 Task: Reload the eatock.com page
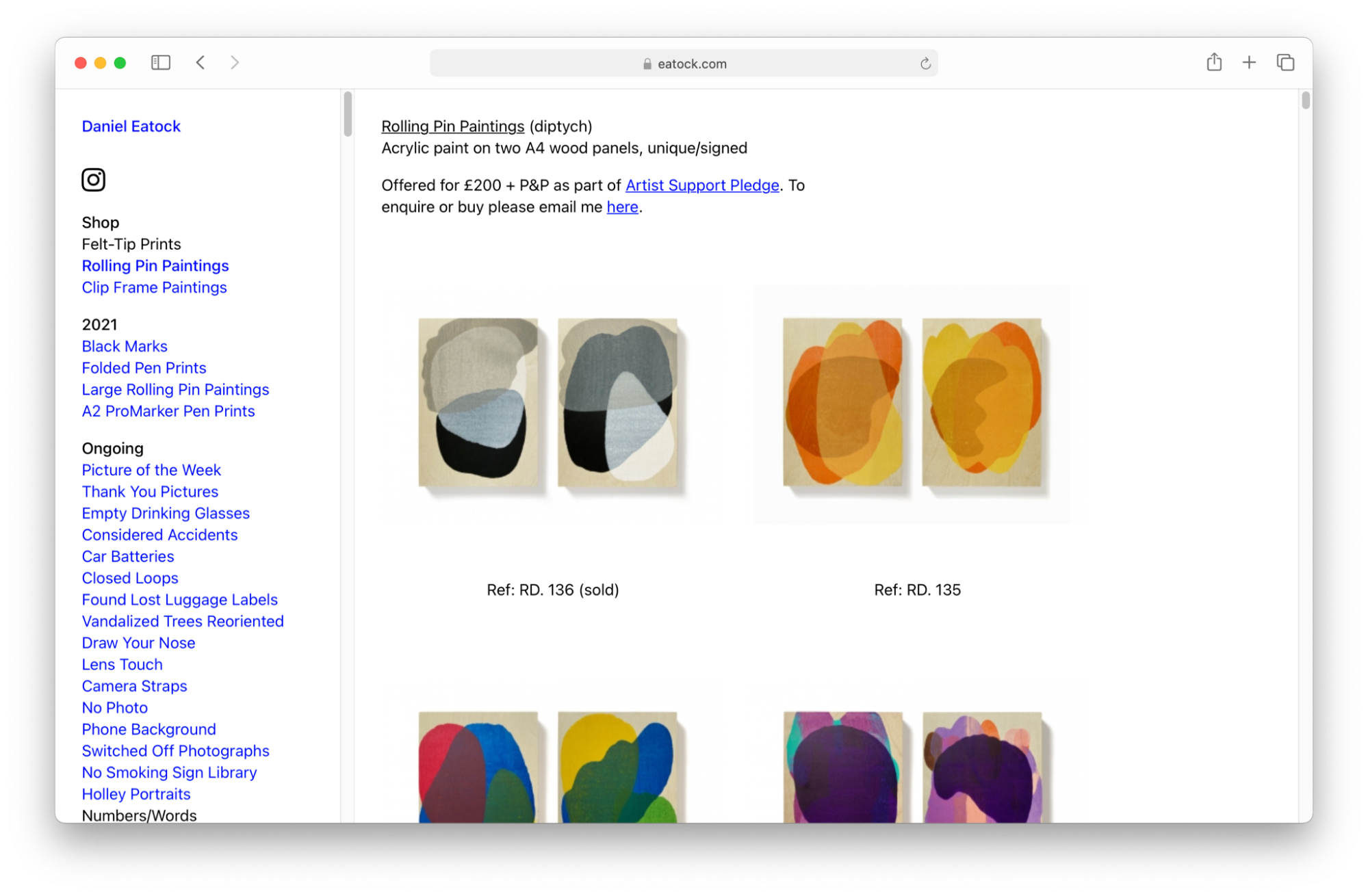(x=925, y=64)
